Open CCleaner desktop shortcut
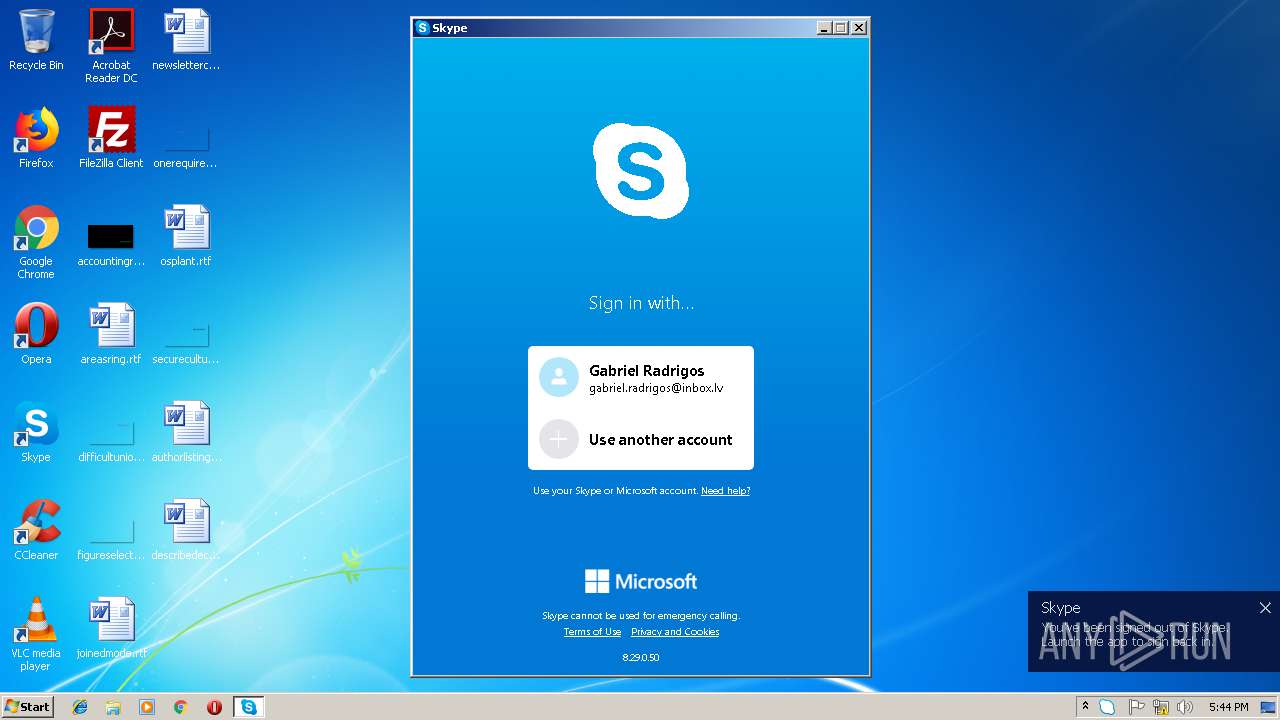This screenshot has height=720, width=1280. [x=36, y=530]
